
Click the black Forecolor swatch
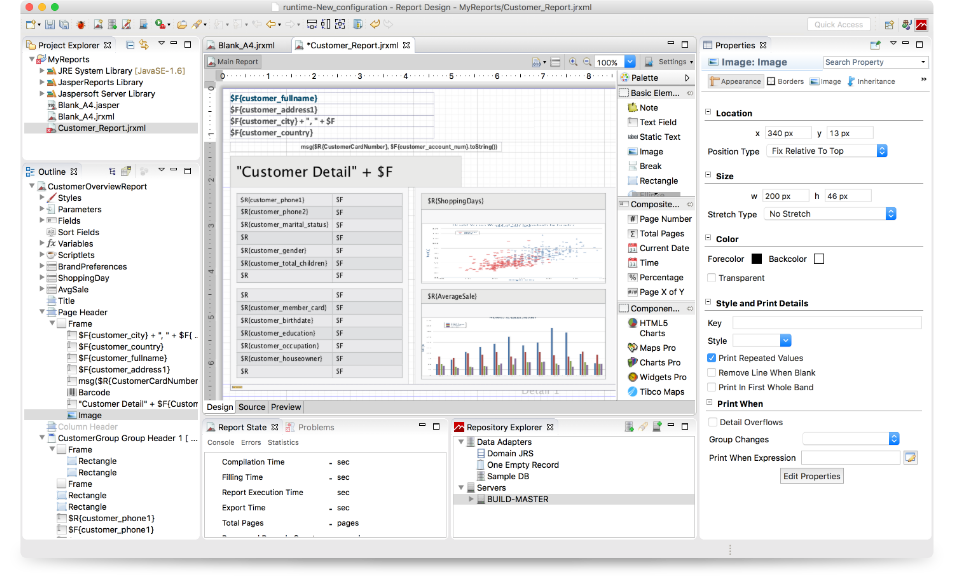tap(757, 259)
